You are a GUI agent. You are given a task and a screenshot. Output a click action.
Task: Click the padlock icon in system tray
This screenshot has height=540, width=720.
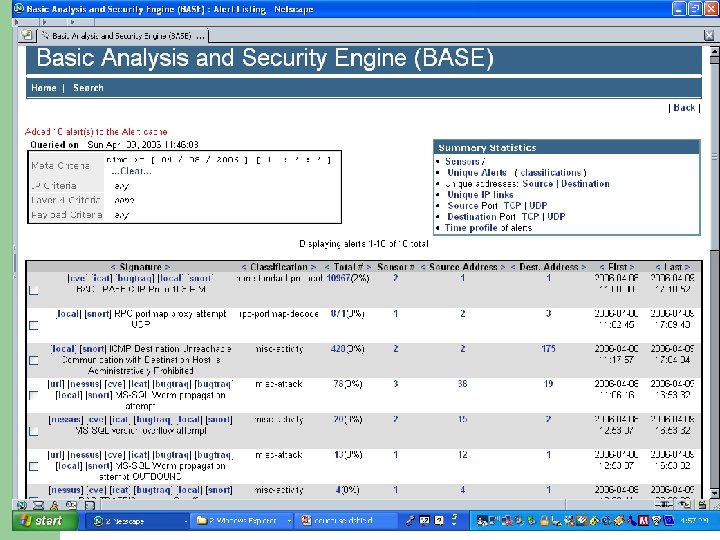544,521
